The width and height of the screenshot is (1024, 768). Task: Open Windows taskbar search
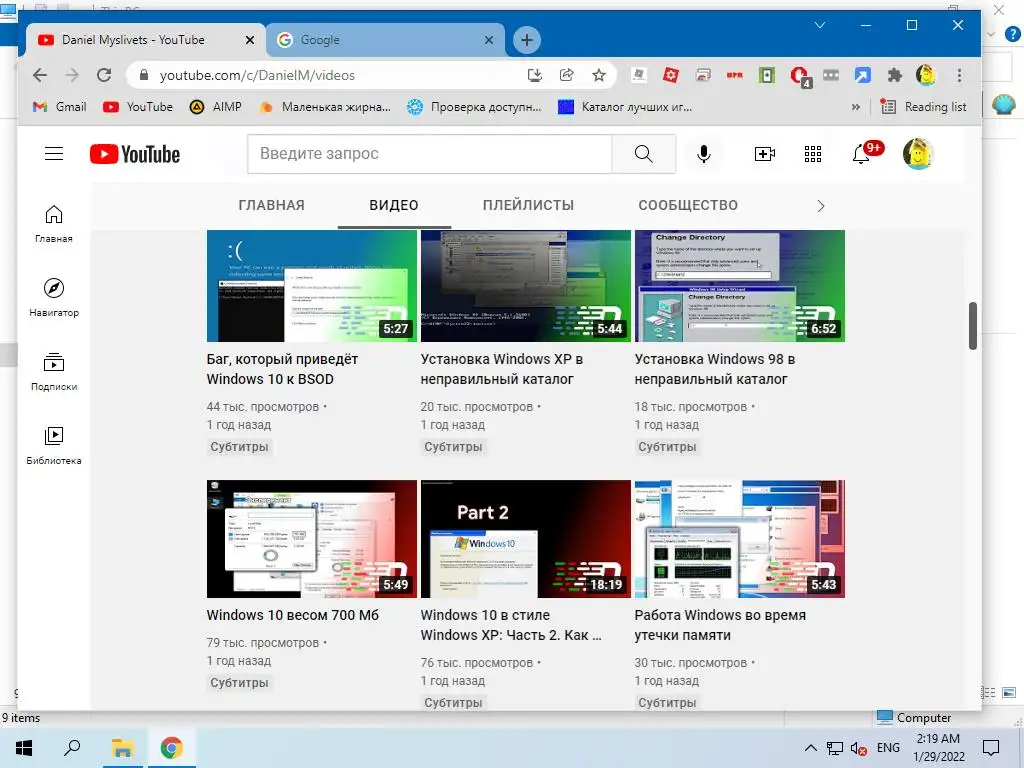click(x=72, y=748)
